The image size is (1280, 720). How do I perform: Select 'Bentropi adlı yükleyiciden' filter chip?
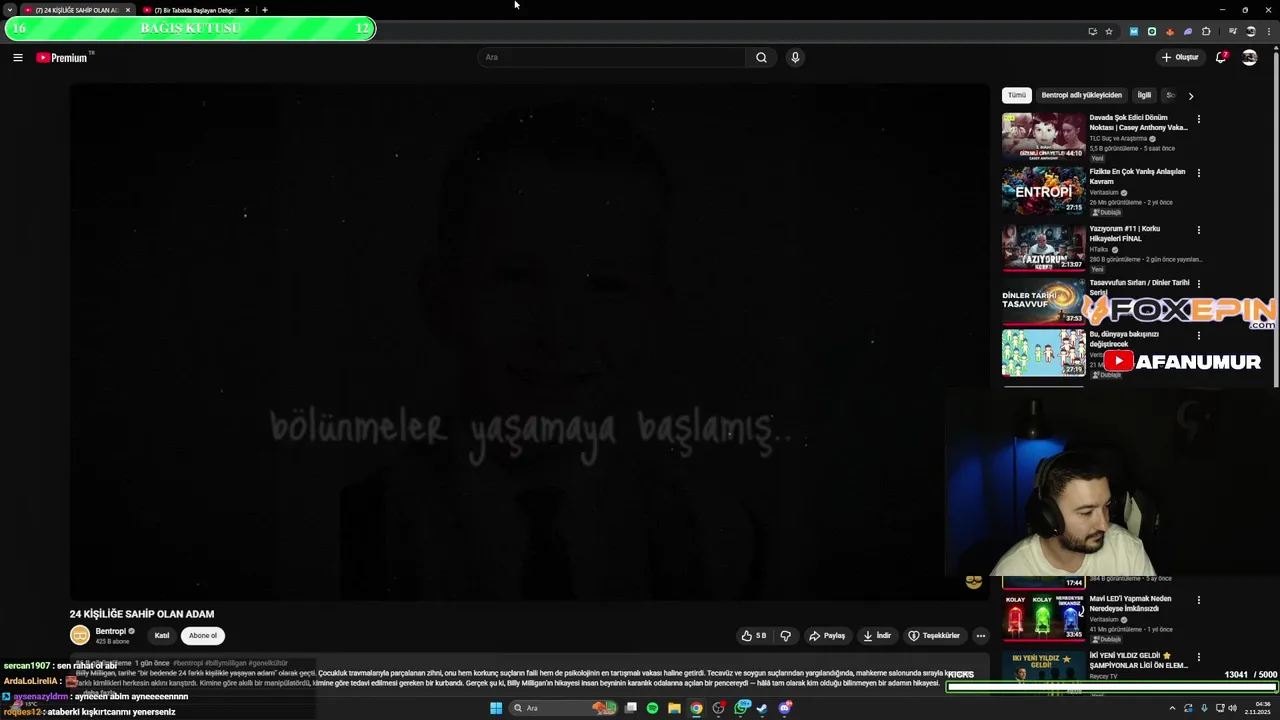(1081, 95)
